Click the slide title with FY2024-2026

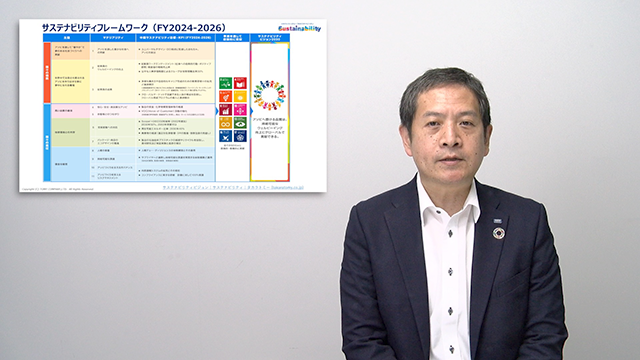tap(134, 28)
